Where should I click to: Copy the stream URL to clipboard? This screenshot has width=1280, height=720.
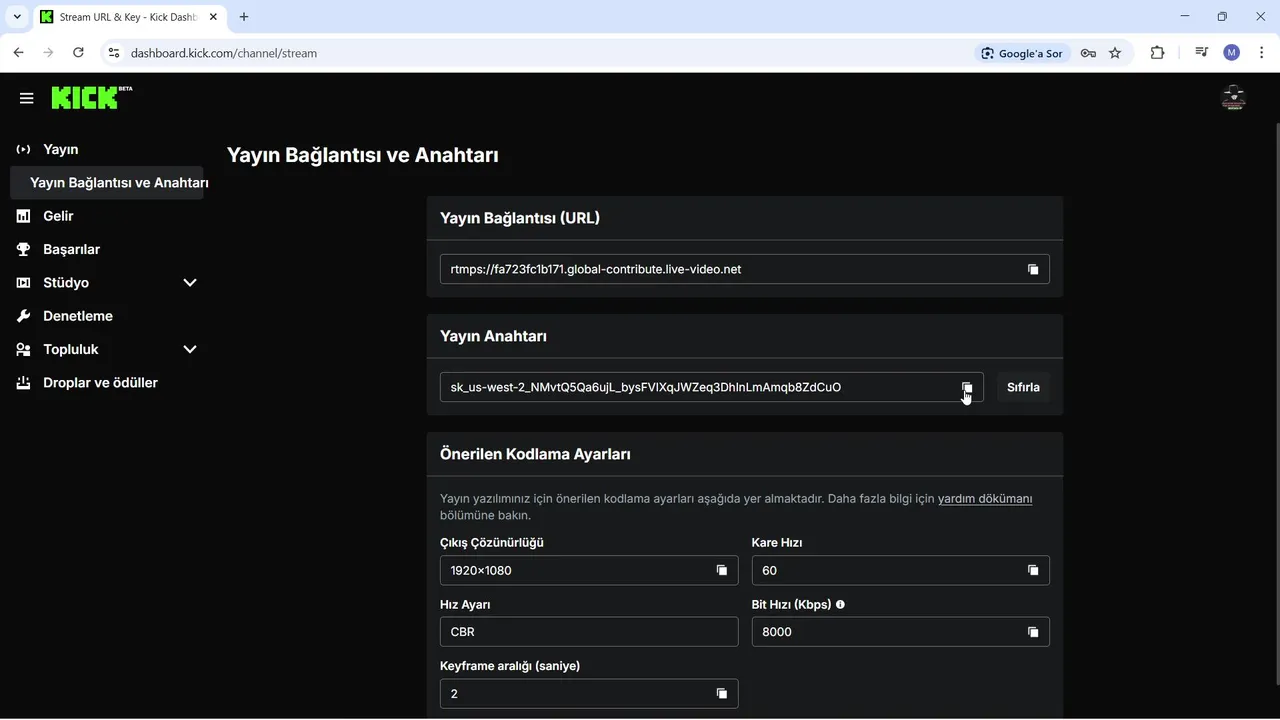1033,269
